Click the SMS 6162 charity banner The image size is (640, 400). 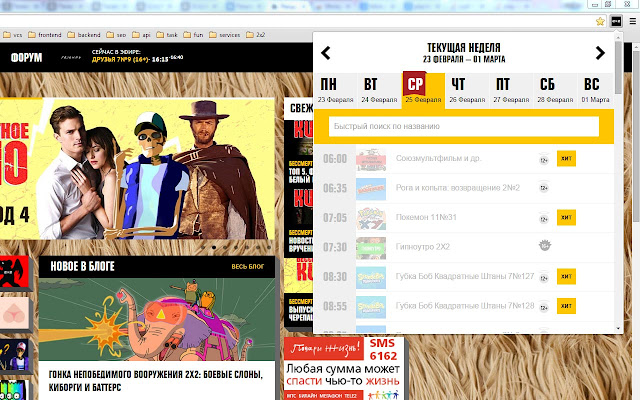click(344, 368)
